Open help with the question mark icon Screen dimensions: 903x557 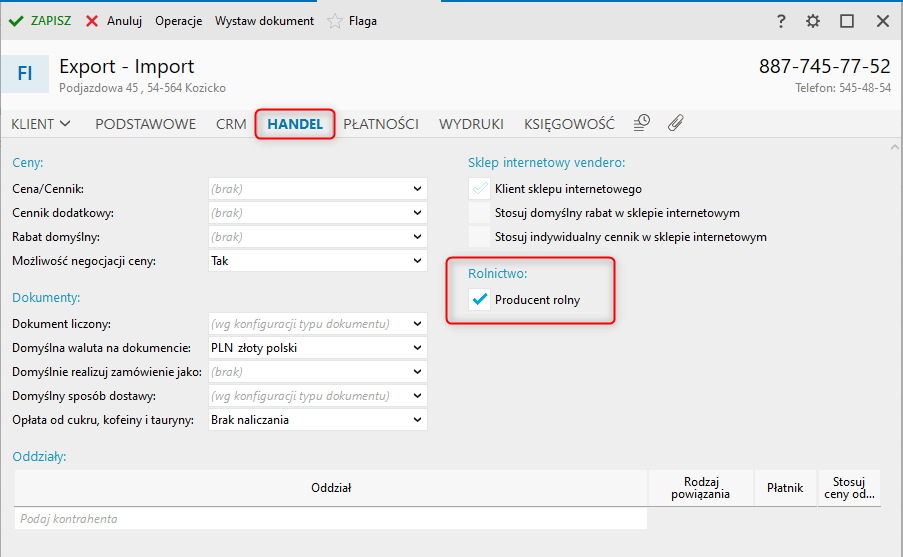point(781,21)
